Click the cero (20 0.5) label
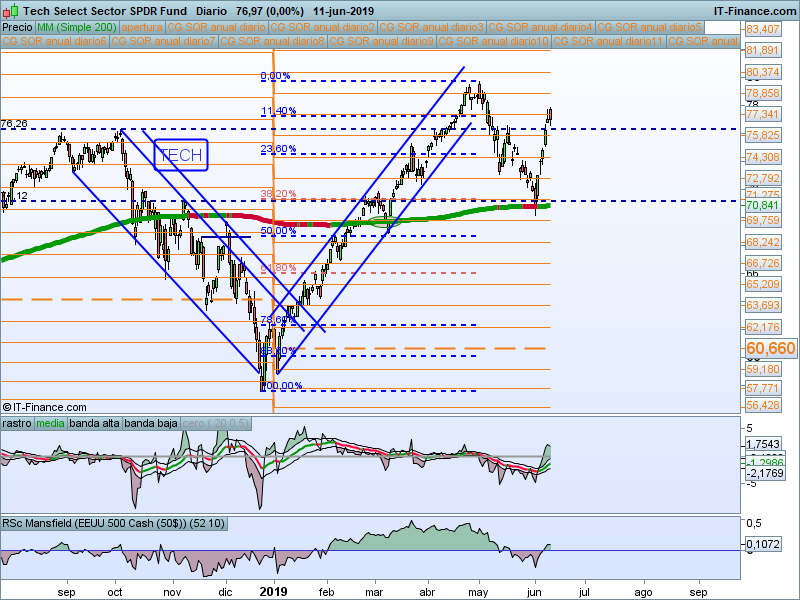Viewport: 800px width, 600px height. click(x=215, y=423)
